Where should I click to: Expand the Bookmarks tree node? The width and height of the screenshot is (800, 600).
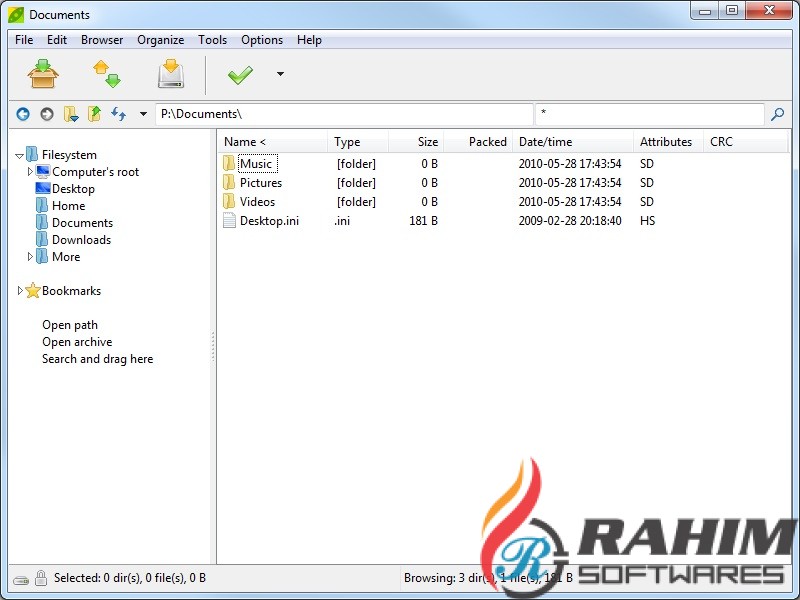click(21, 291)
